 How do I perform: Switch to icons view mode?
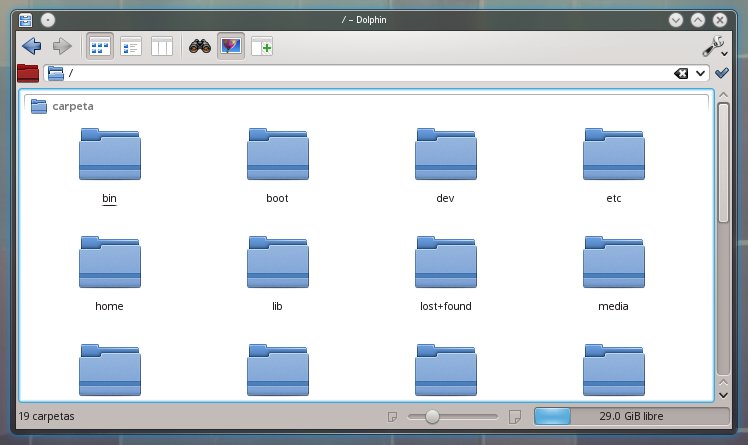(x=100, y=46)
